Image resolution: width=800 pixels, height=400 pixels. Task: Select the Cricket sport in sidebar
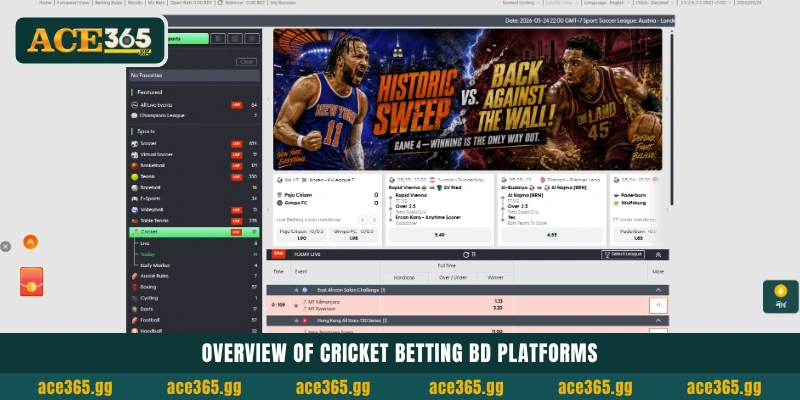click(x=194, y=232)
